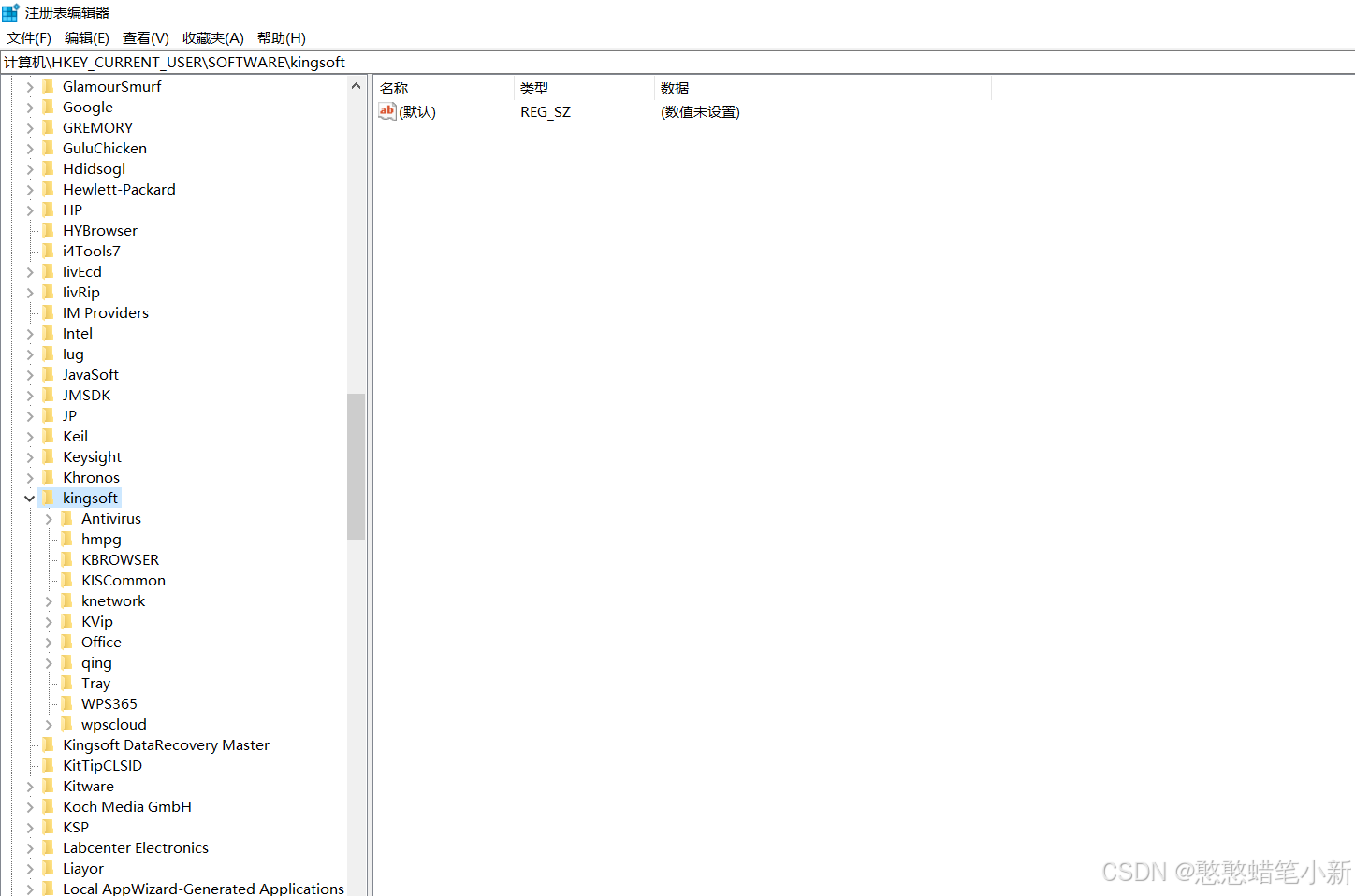Expand the knetwork subkey
This screenshot has width=1355, height=896.
point(49,601)
